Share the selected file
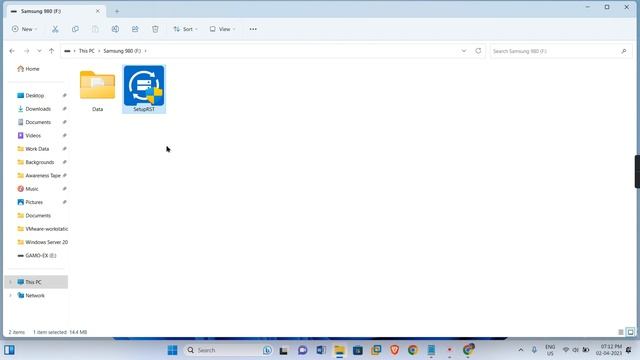Viewport: 640px width, 360px height. pos(135,29)
